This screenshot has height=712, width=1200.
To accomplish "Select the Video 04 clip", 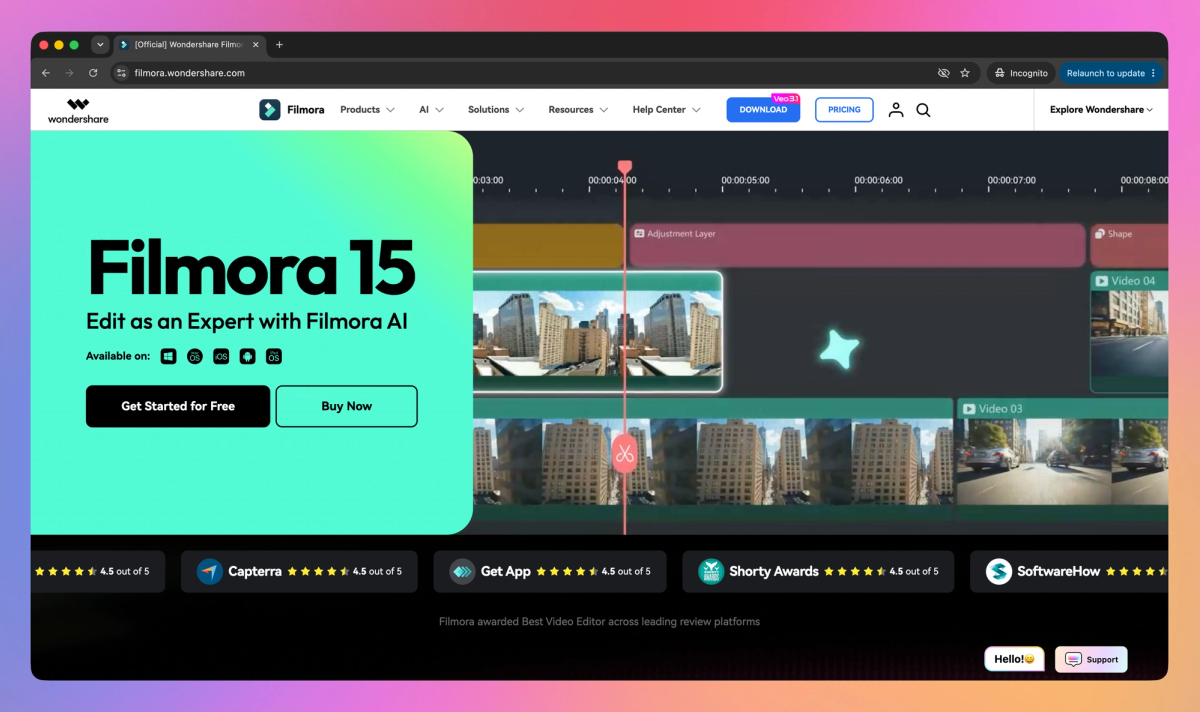I will point(1129,331).
